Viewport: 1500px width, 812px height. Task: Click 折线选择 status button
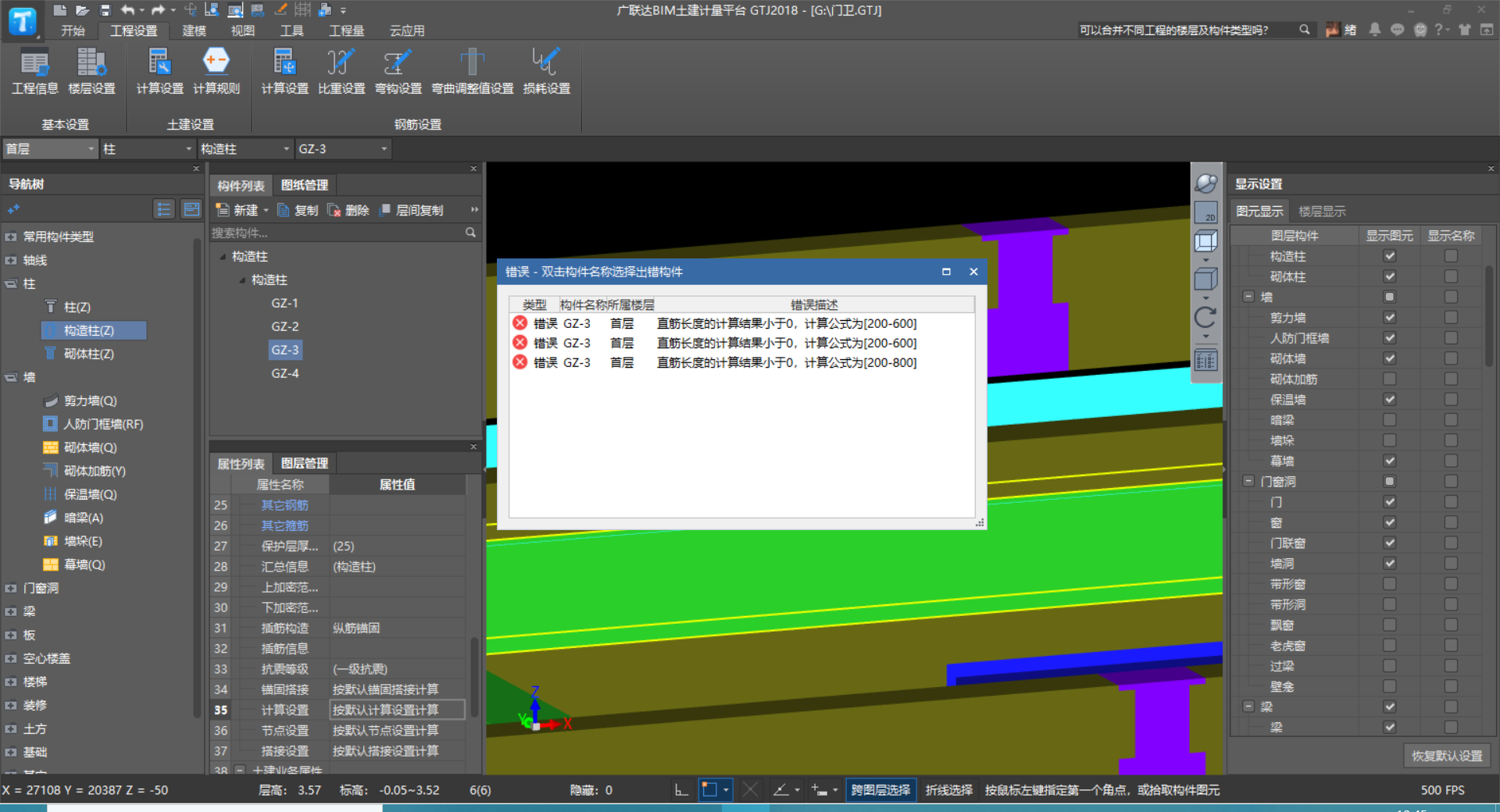949,789
